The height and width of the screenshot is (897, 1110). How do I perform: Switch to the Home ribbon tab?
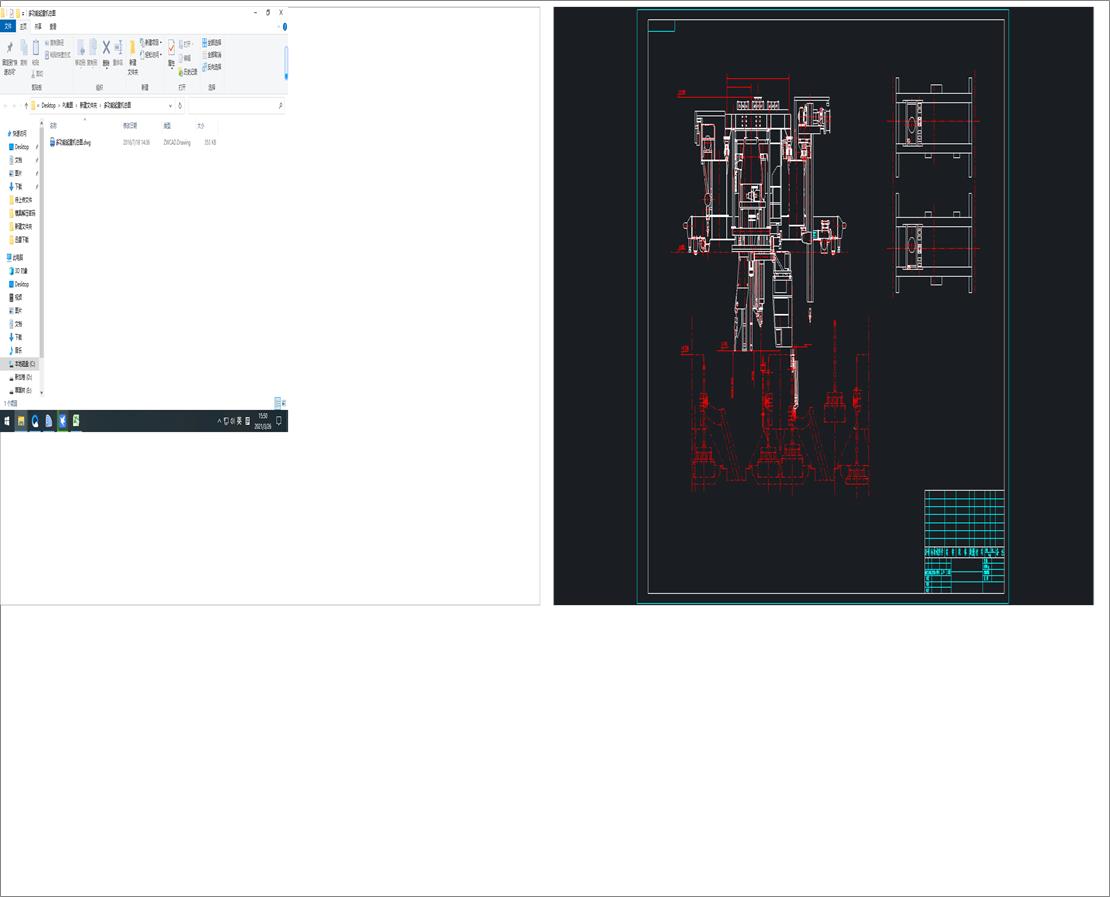coord(23,26)
